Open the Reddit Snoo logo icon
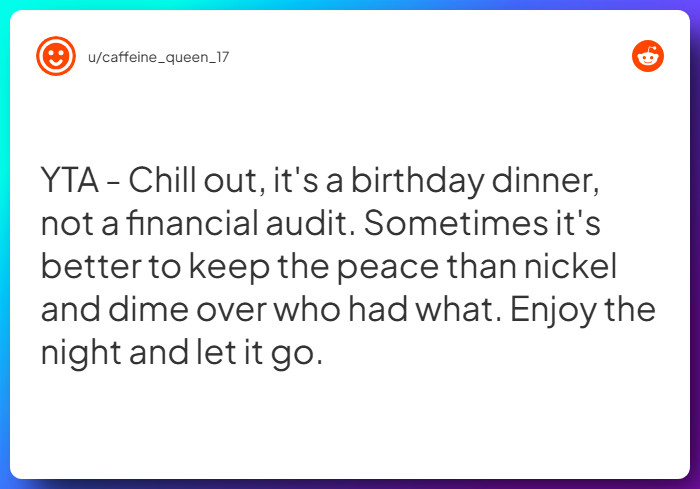The width and height of the screenshot is (700, 489). coord(648,56)
